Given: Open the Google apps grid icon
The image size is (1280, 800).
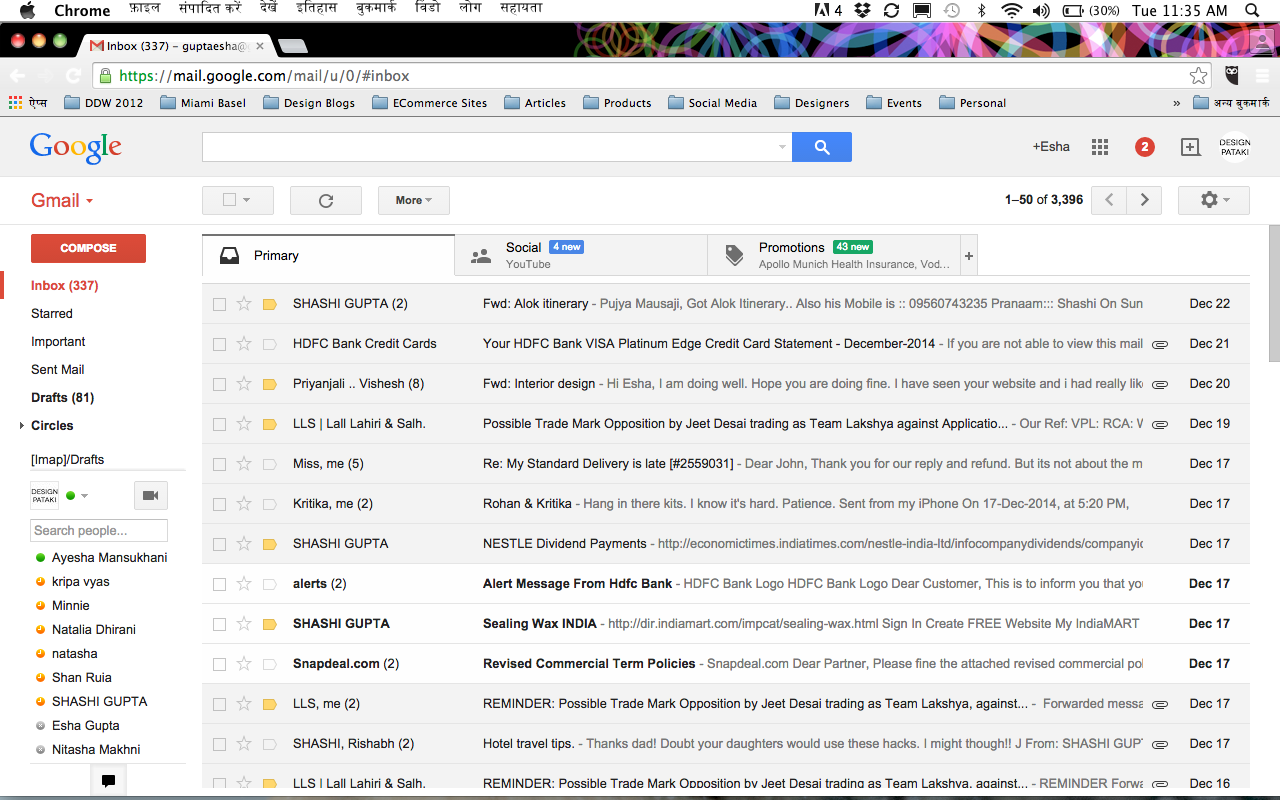Looking at the screenshot, I should click(1100, 147).
